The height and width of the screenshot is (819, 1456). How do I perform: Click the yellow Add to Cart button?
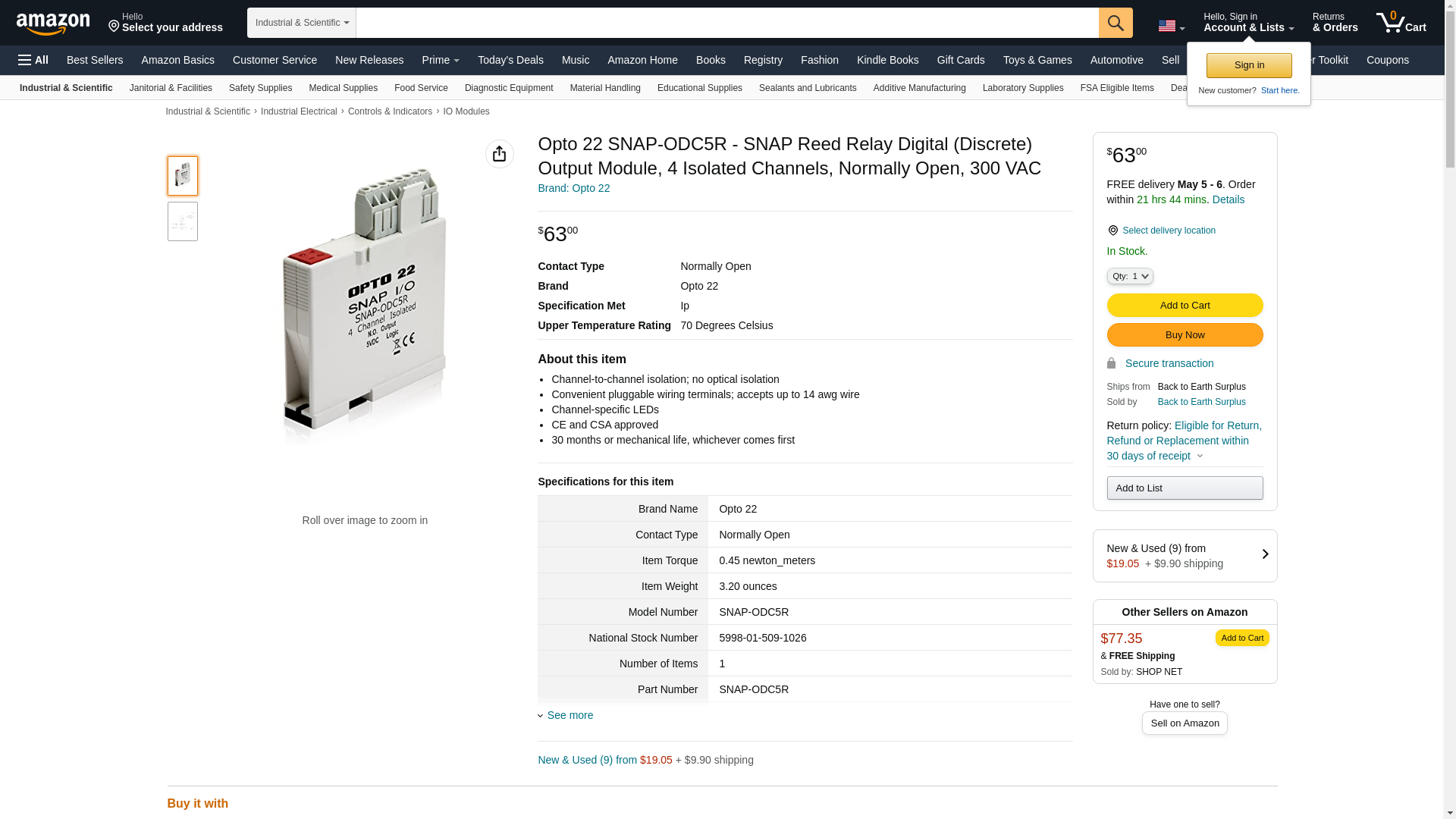point(1185,305)
